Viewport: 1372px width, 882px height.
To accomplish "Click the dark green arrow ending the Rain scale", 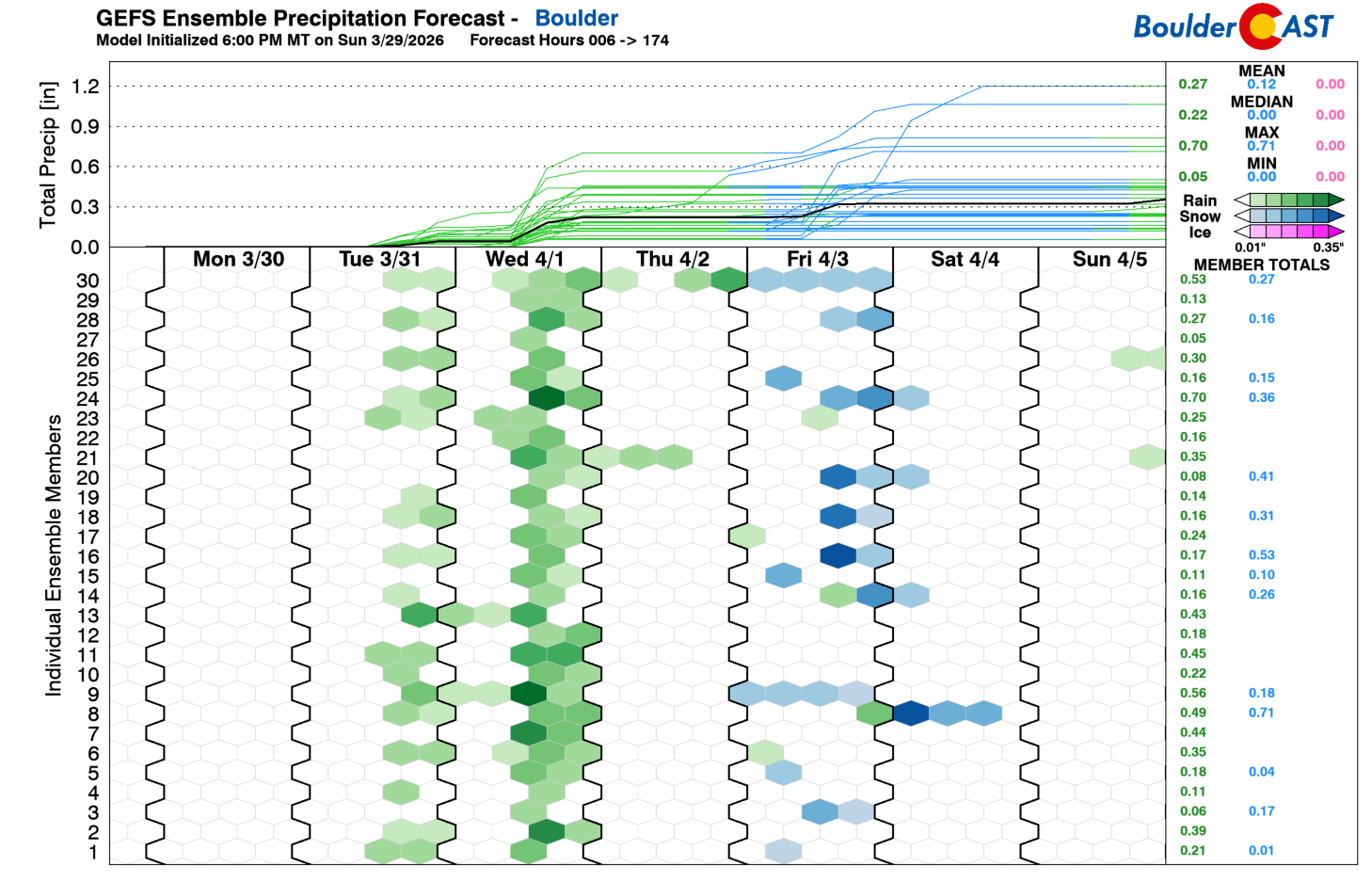I will pos(1335,200).
